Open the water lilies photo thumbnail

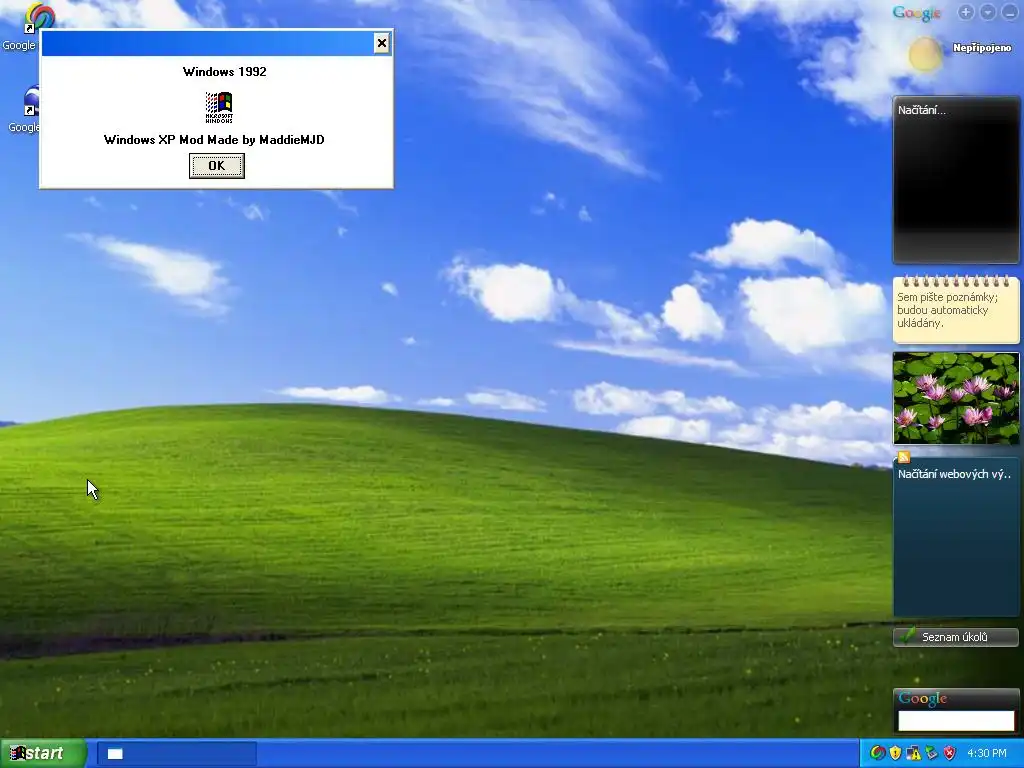click(x=956, y=398)
